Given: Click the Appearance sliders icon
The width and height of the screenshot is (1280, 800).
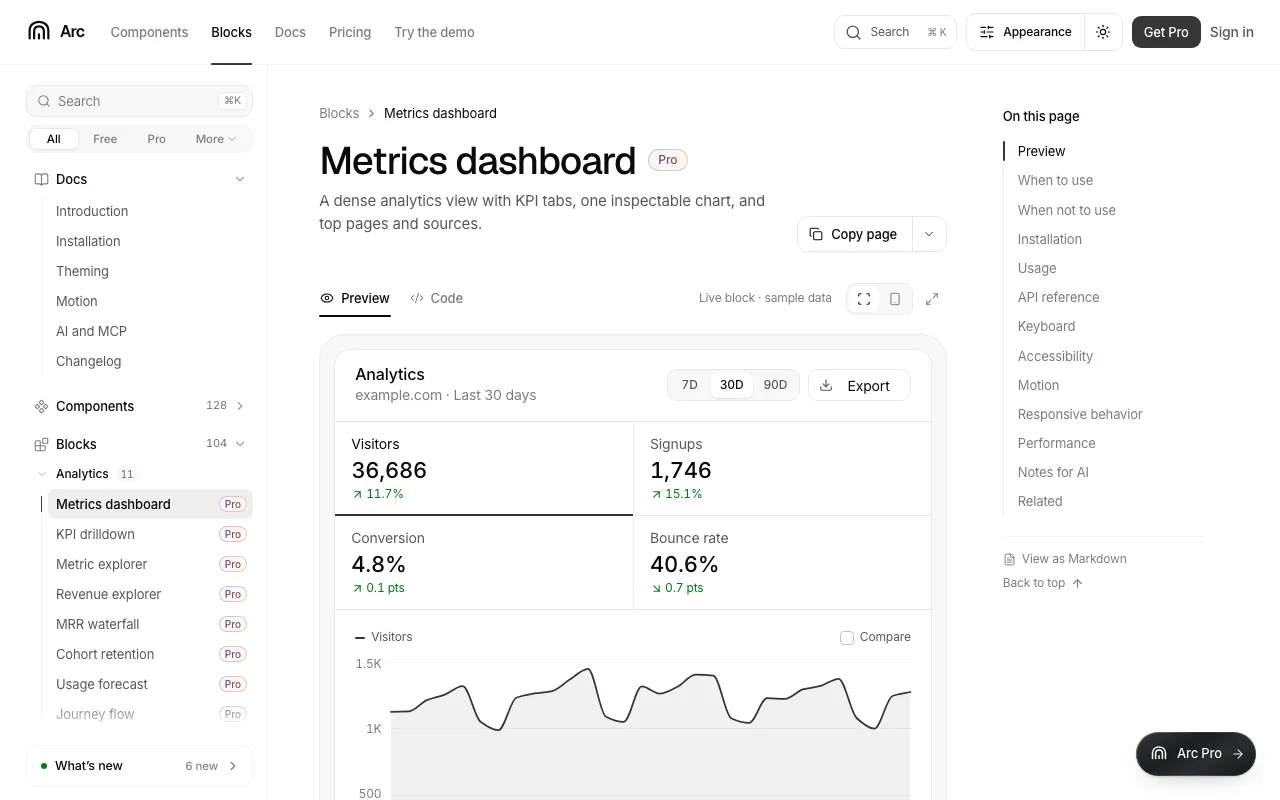Looking at the screenshot, I should tap(987, 32).
